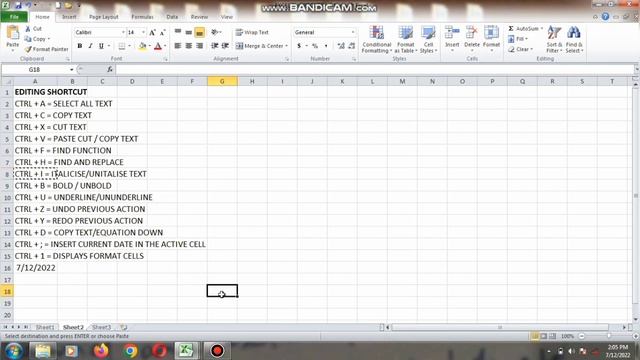Switch to the Page Layout tab
The width and height of the screenshot is (640, 360).
click(104, 17)
